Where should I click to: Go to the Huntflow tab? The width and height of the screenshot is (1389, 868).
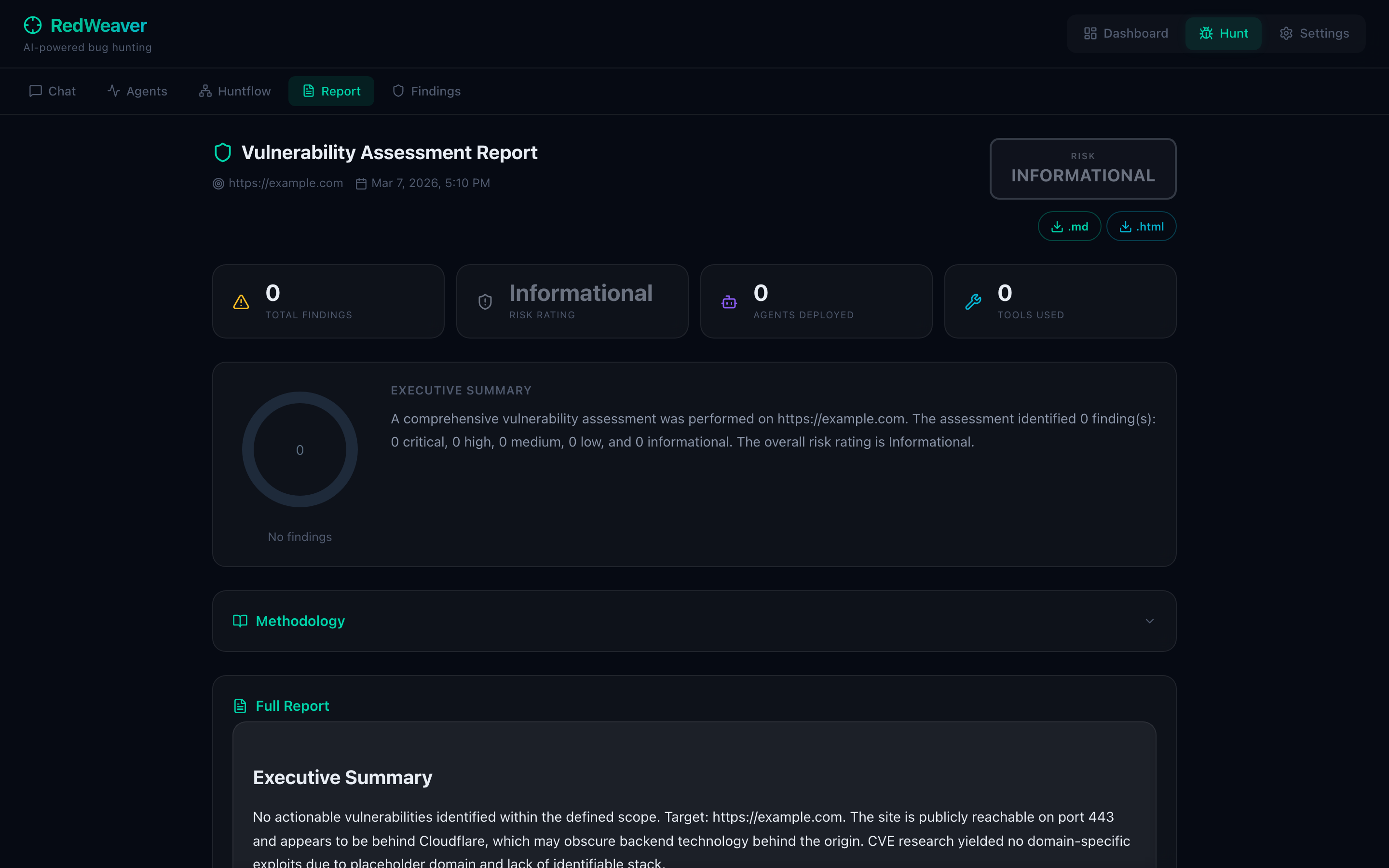235,91
